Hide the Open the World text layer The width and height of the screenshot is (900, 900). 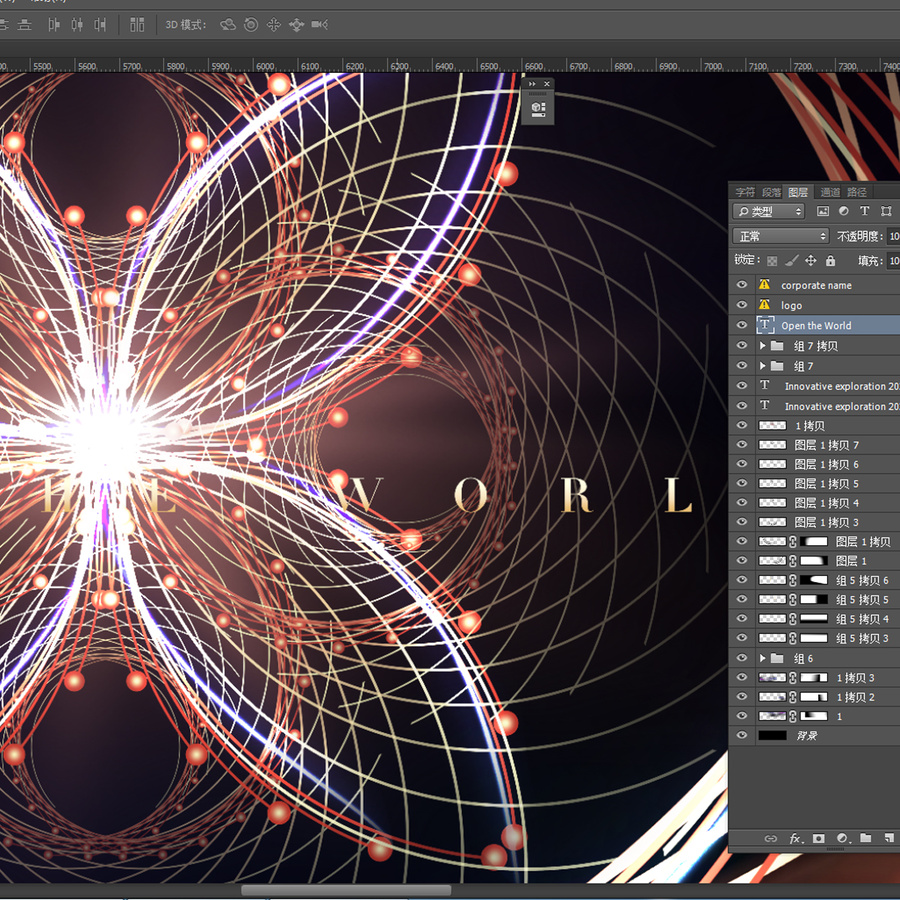(x=742, y=325)
